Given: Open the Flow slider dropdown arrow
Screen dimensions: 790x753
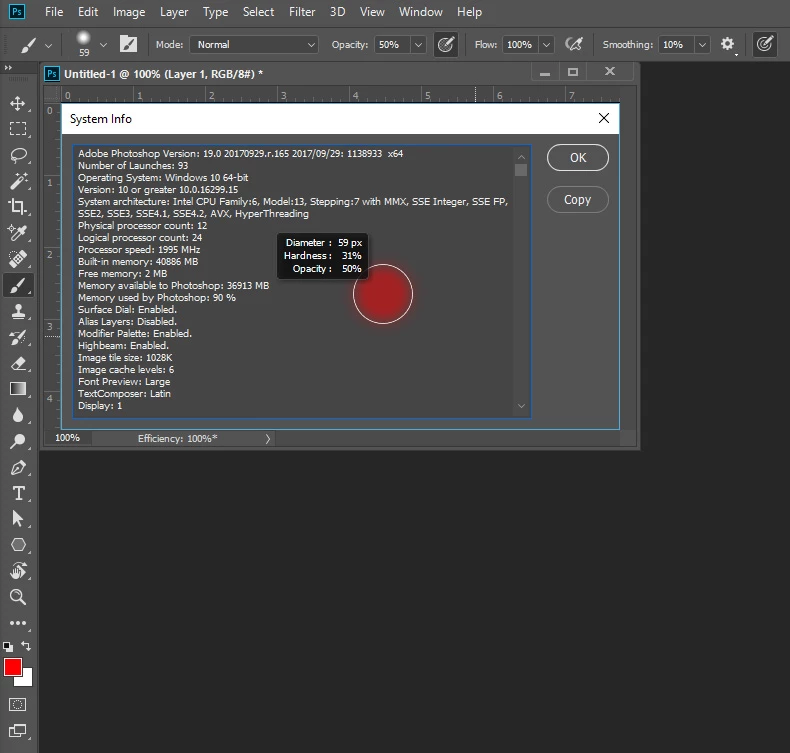Looking at the screenshot, I should click(x=546, y=44).
